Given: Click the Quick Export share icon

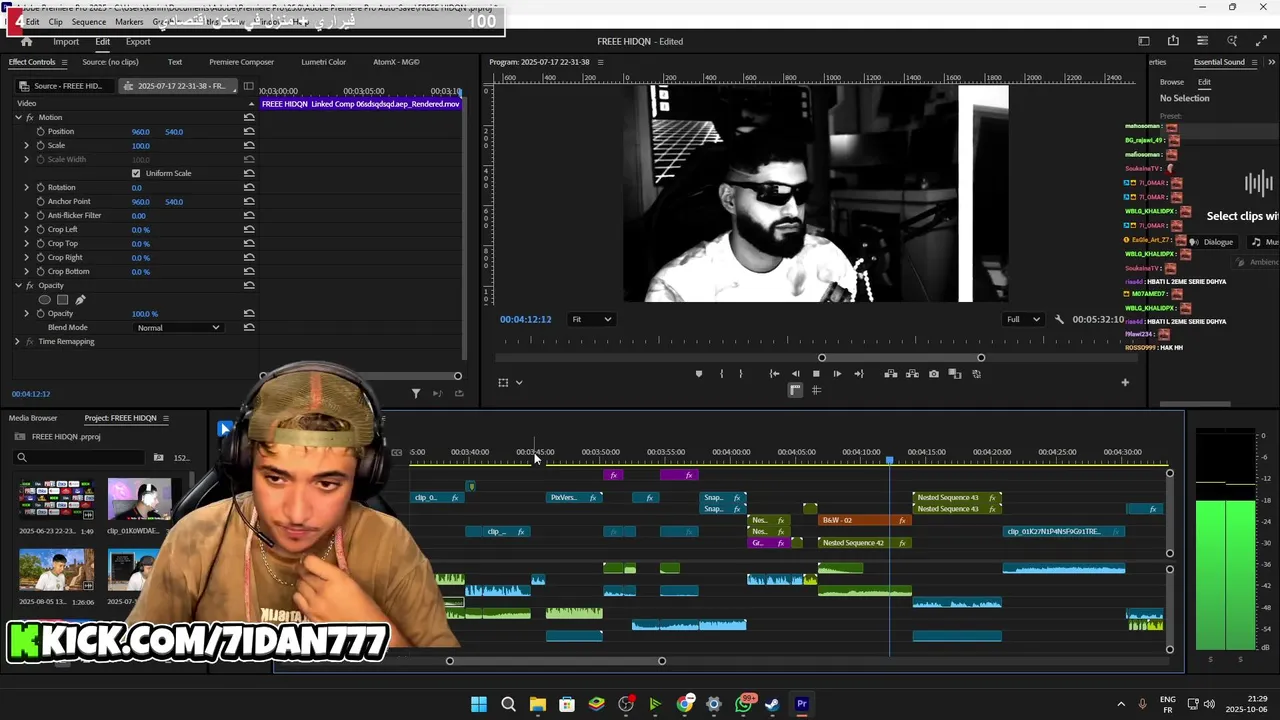Looking at the screenshot, I should pyautogui.click(x=1173, y=41).
